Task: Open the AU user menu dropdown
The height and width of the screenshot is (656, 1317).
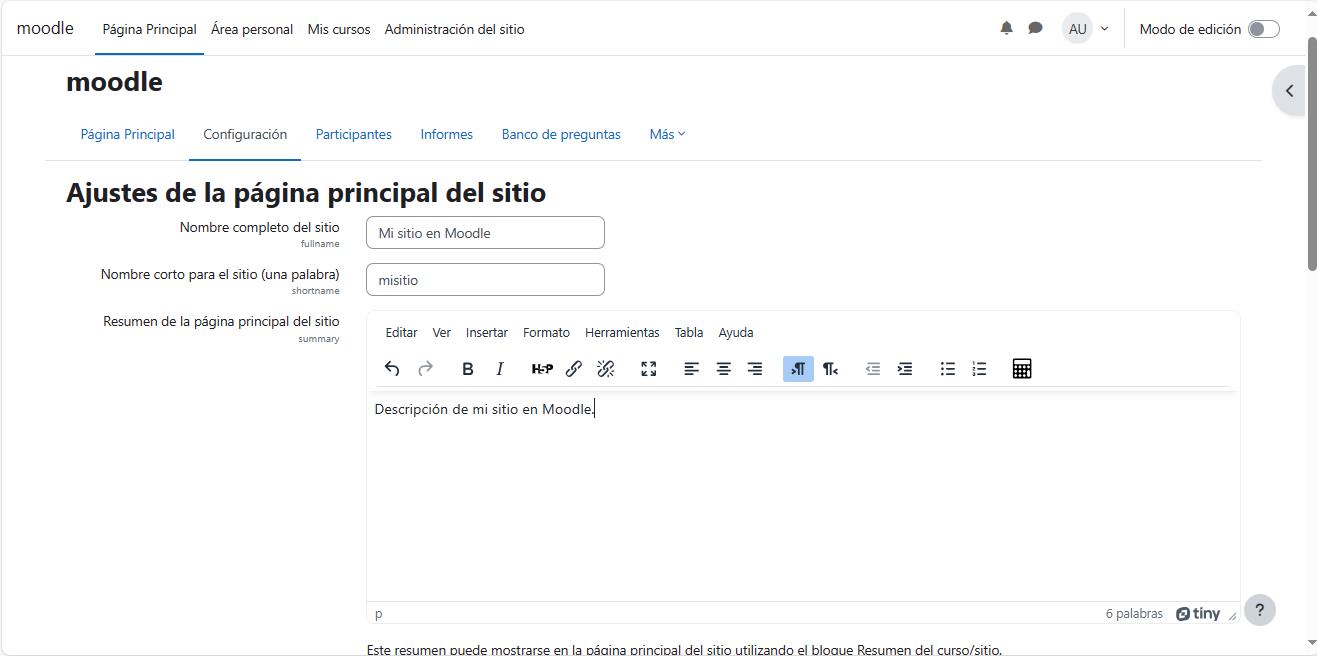Action: [1086, 29]
